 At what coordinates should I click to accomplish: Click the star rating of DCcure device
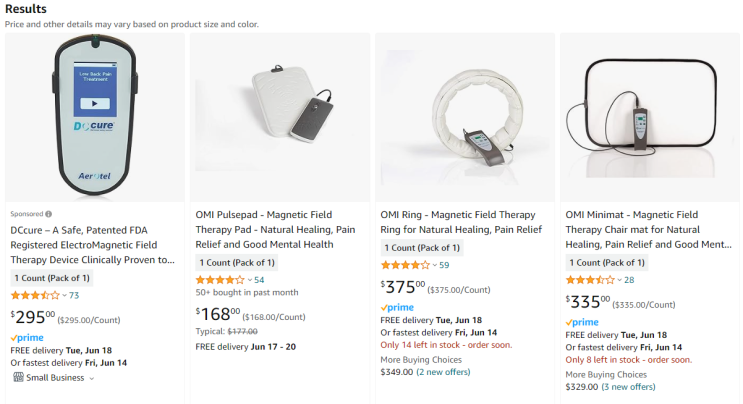[35, 296]
